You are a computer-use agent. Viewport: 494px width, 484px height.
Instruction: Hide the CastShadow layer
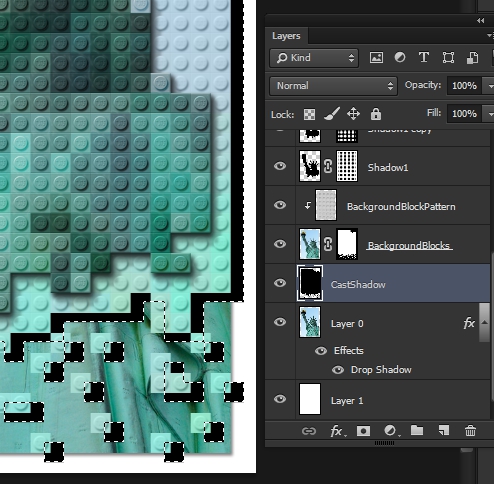280,283
